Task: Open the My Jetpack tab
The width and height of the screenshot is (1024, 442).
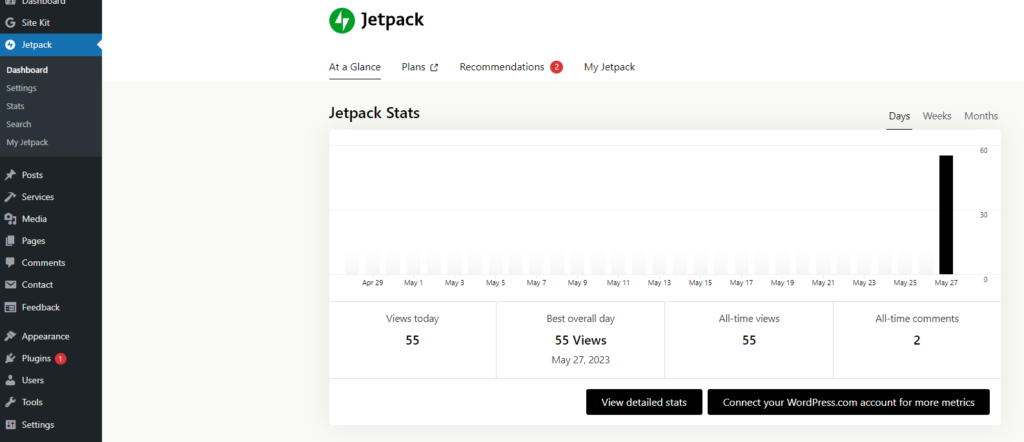Action: [609, 67]
